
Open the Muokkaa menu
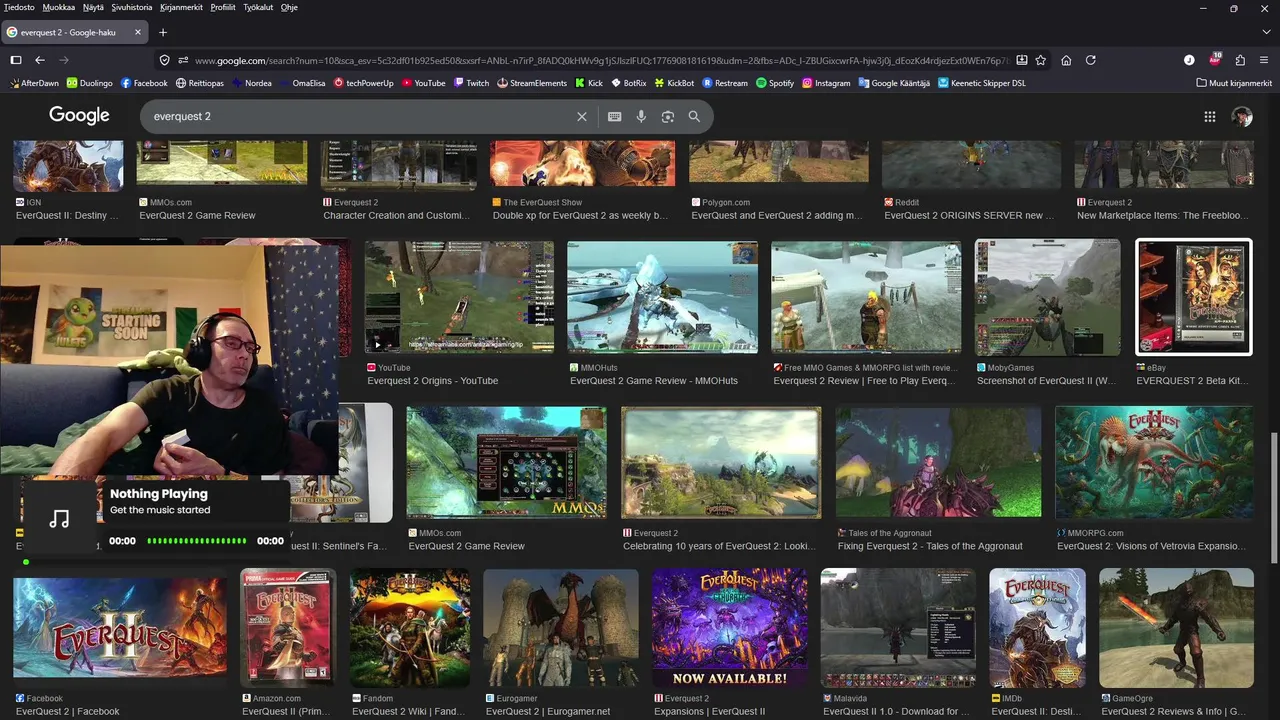click(59, 7)
